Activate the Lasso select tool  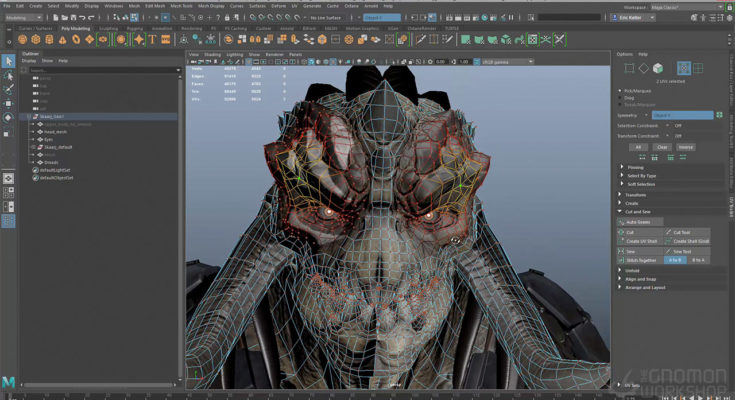8,75
